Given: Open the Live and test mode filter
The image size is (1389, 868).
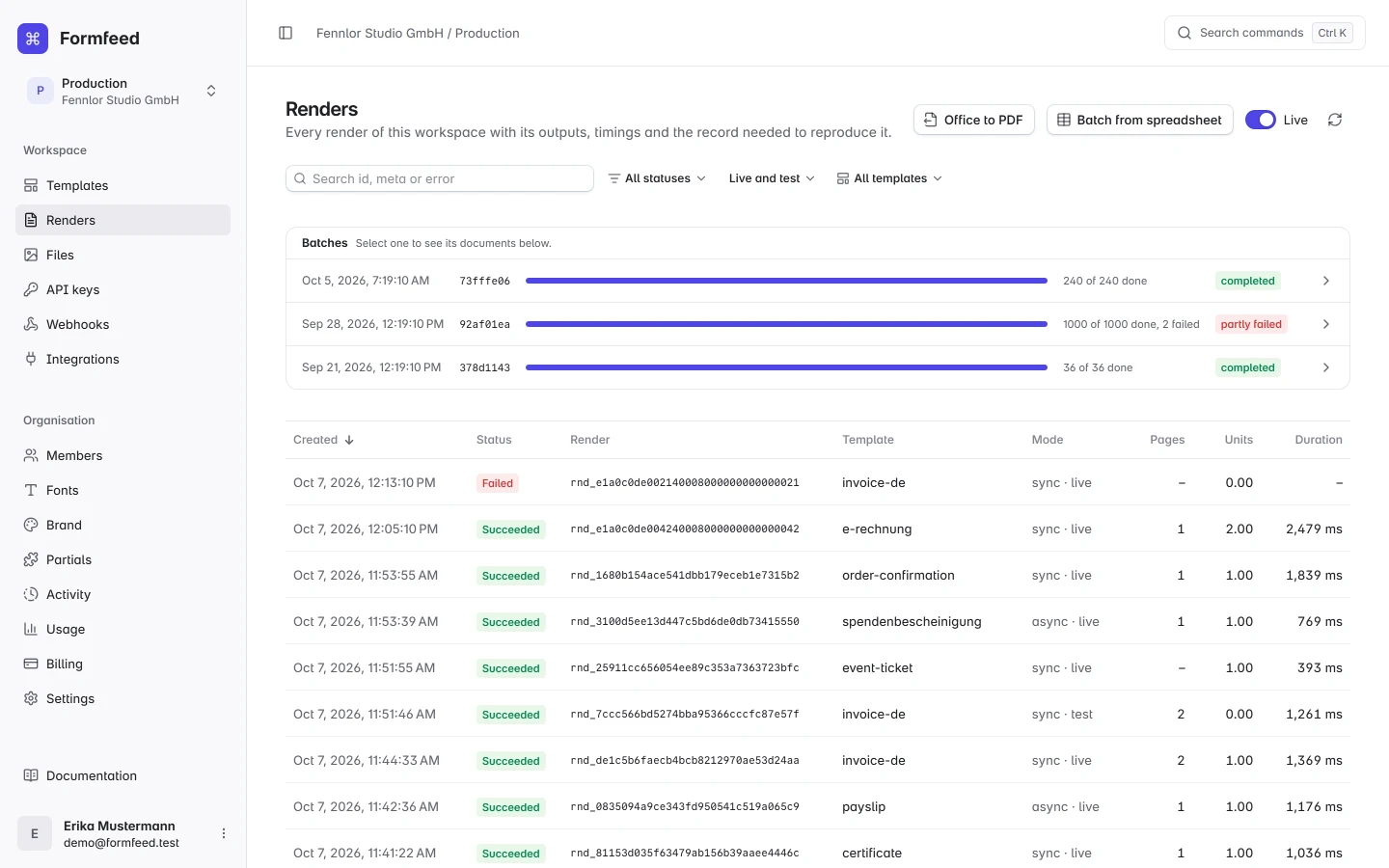Looking at the screenshot, I should tap(772, 178).
